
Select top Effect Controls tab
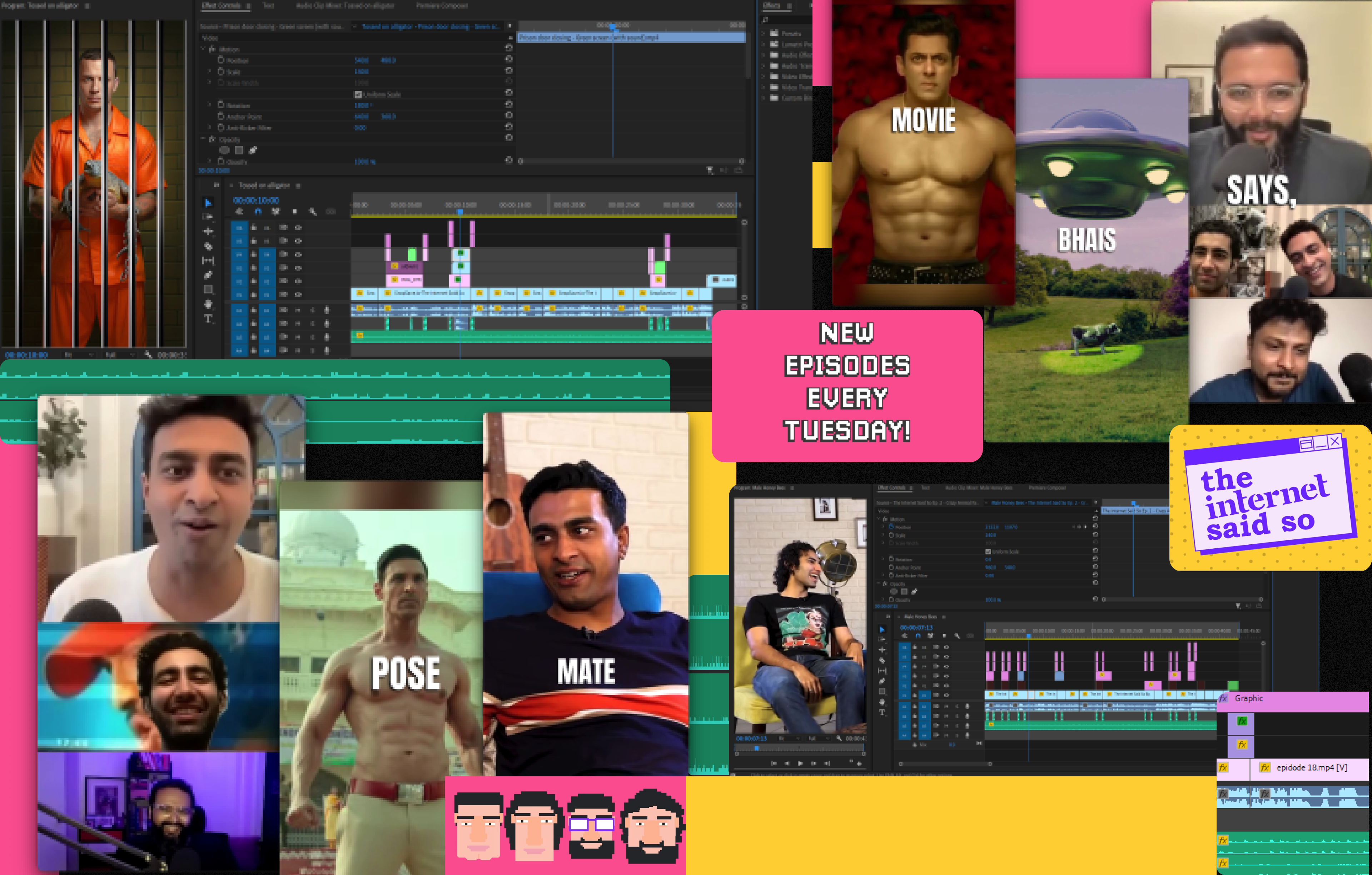tap(221, 6)
